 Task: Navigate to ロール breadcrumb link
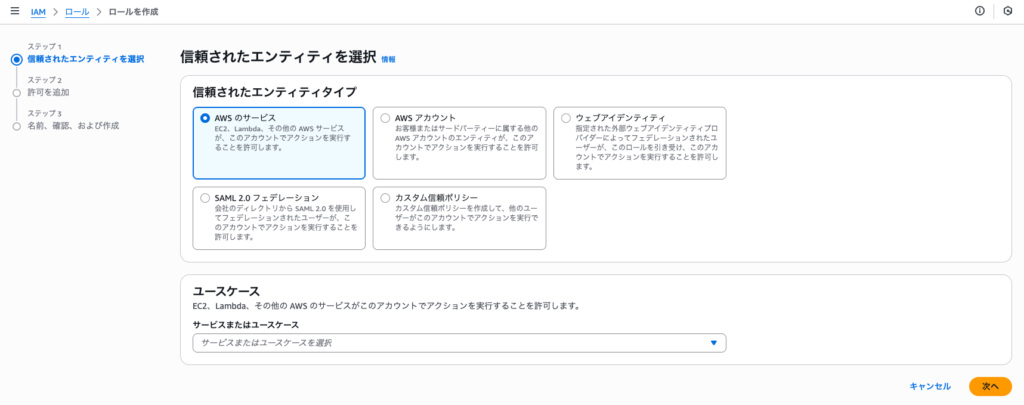(76, 11)
